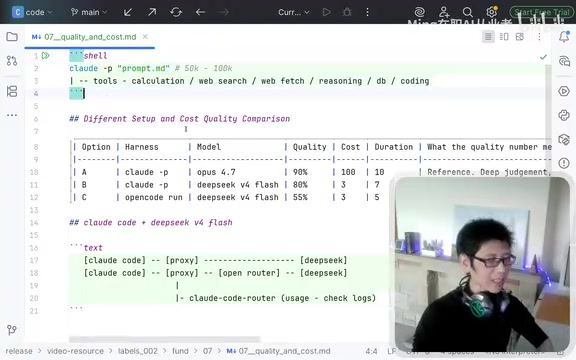Viewport: 576px width, 360px height.
Task: Open the Structure tool window icon
Action: pyautogui.click(x=12, y=91)
